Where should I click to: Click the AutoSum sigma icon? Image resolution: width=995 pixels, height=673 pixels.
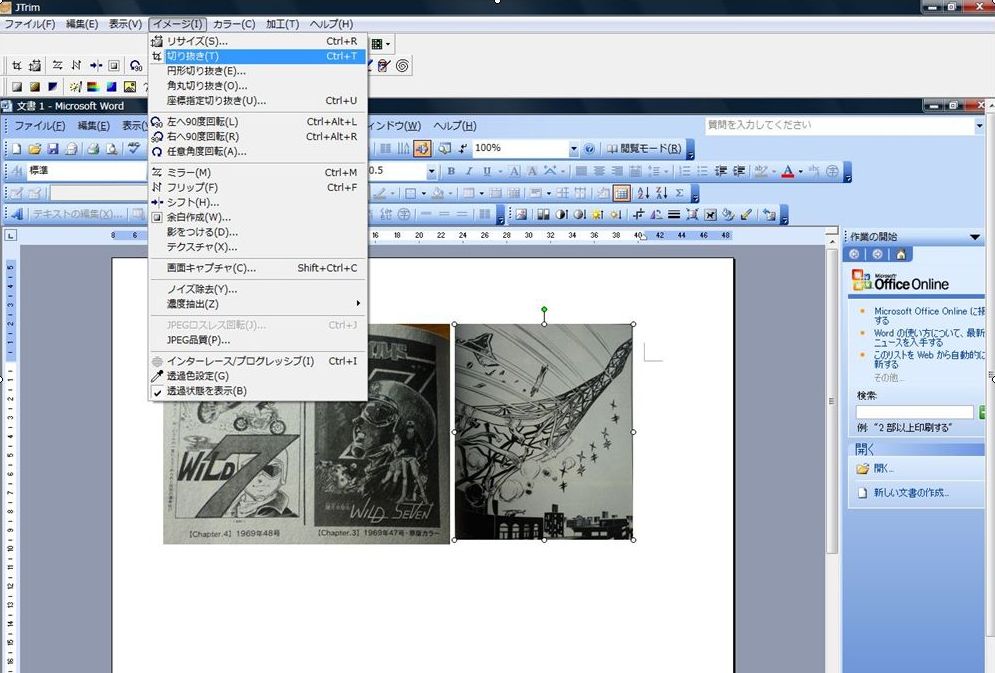pyautogui.click(x=680, y=193)
